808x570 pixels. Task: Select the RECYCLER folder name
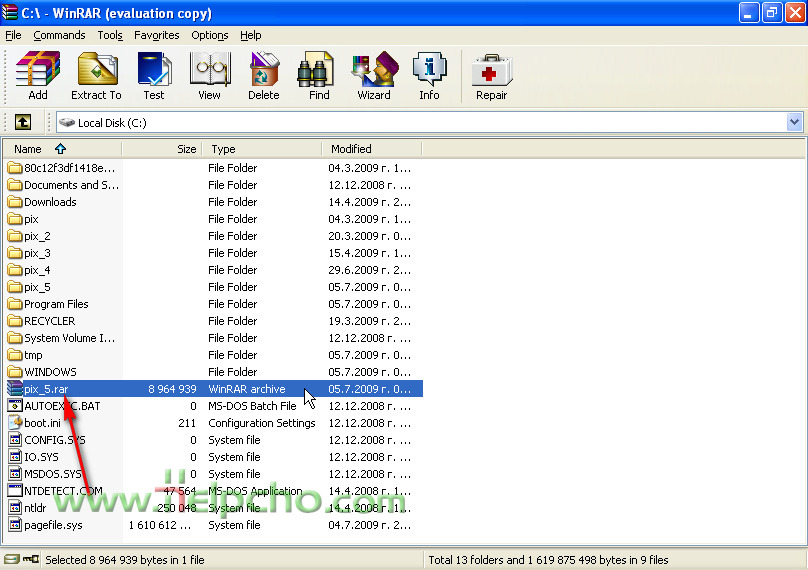[49, 321]
